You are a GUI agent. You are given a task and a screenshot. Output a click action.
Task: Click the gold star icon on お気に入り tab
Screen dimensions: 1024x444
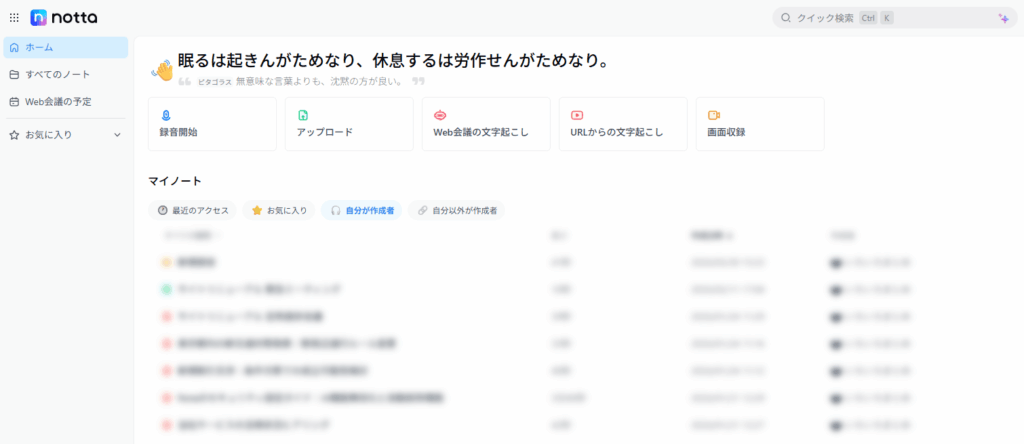[x=257, y=210]
